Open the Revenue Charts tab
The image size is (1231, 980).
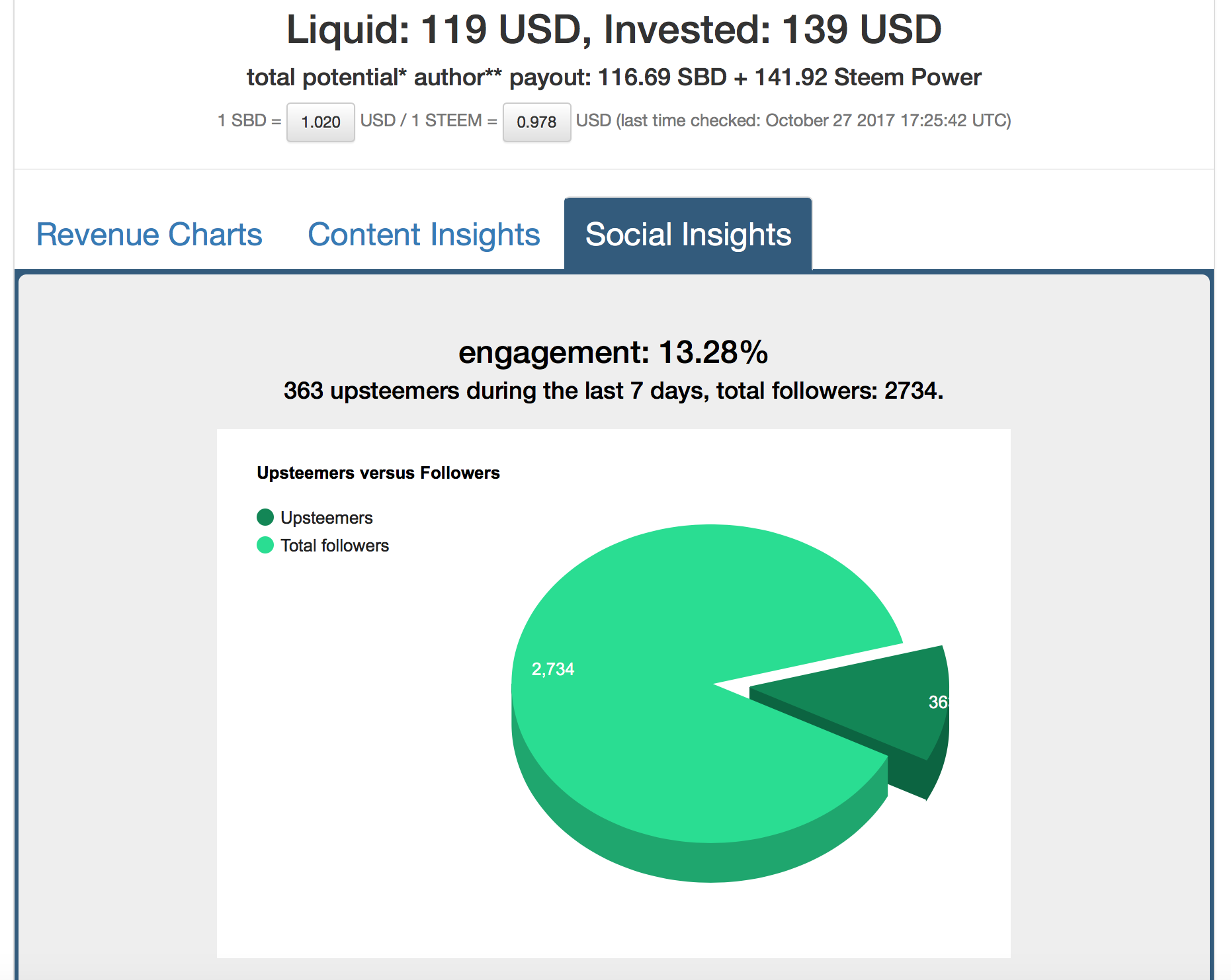pyautogui.click(x=149, y=235)
